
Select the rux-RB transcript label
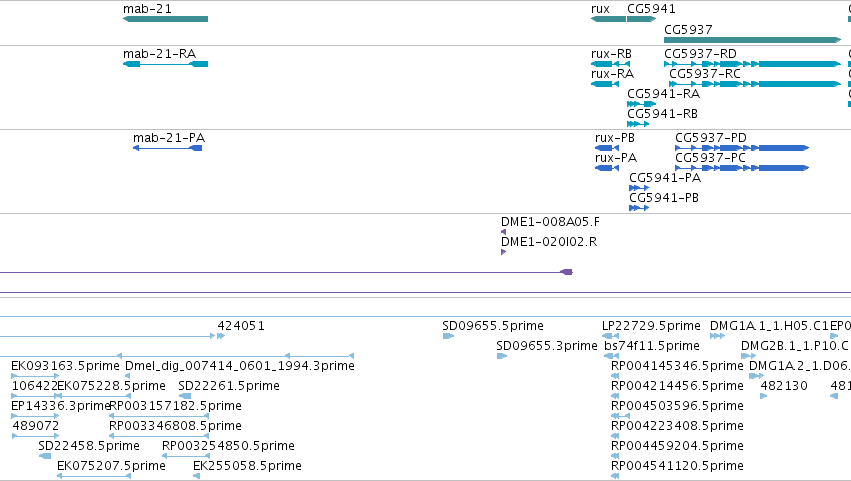coord(611,54)
